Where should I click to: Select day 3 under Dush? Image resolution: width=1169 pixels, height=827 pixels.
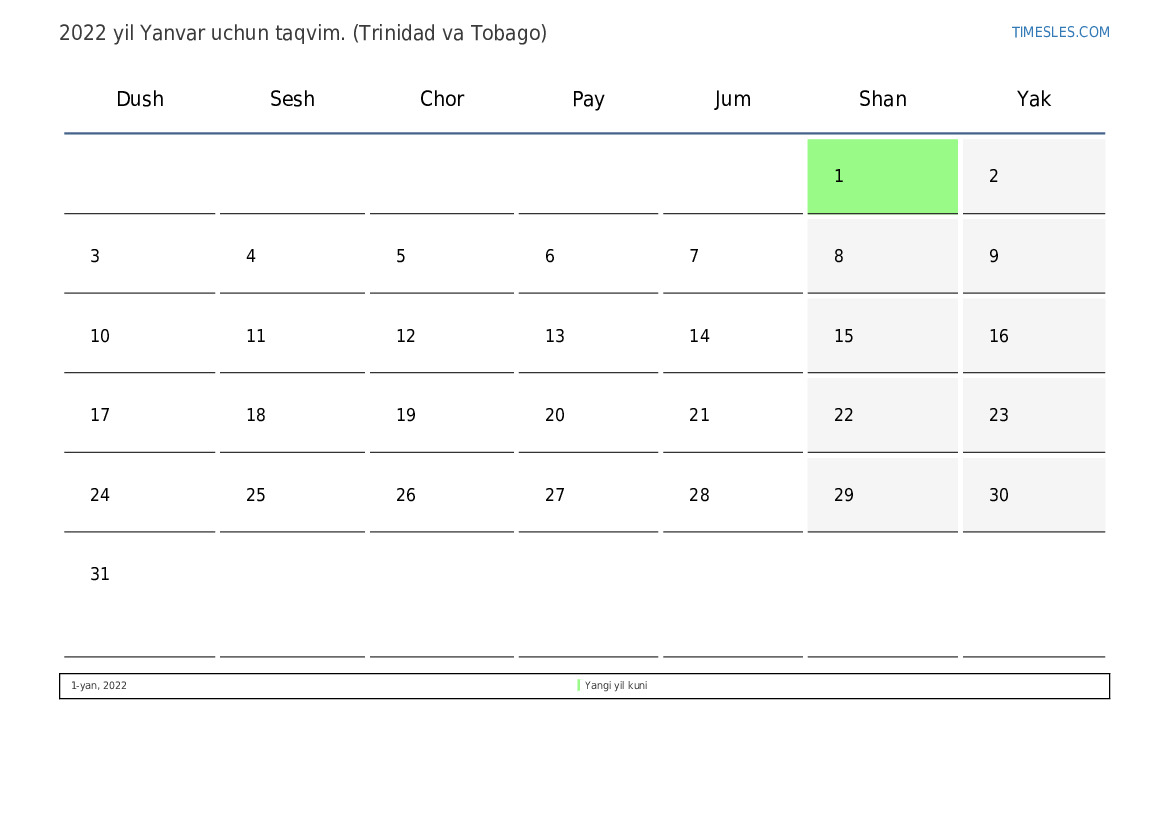coord(139,256)
